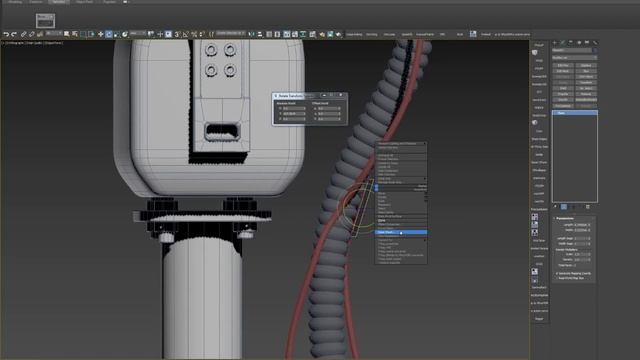The image size is (640, 360).
Task: Click the Length spinner arrows
Action: (x=589, y=225)
